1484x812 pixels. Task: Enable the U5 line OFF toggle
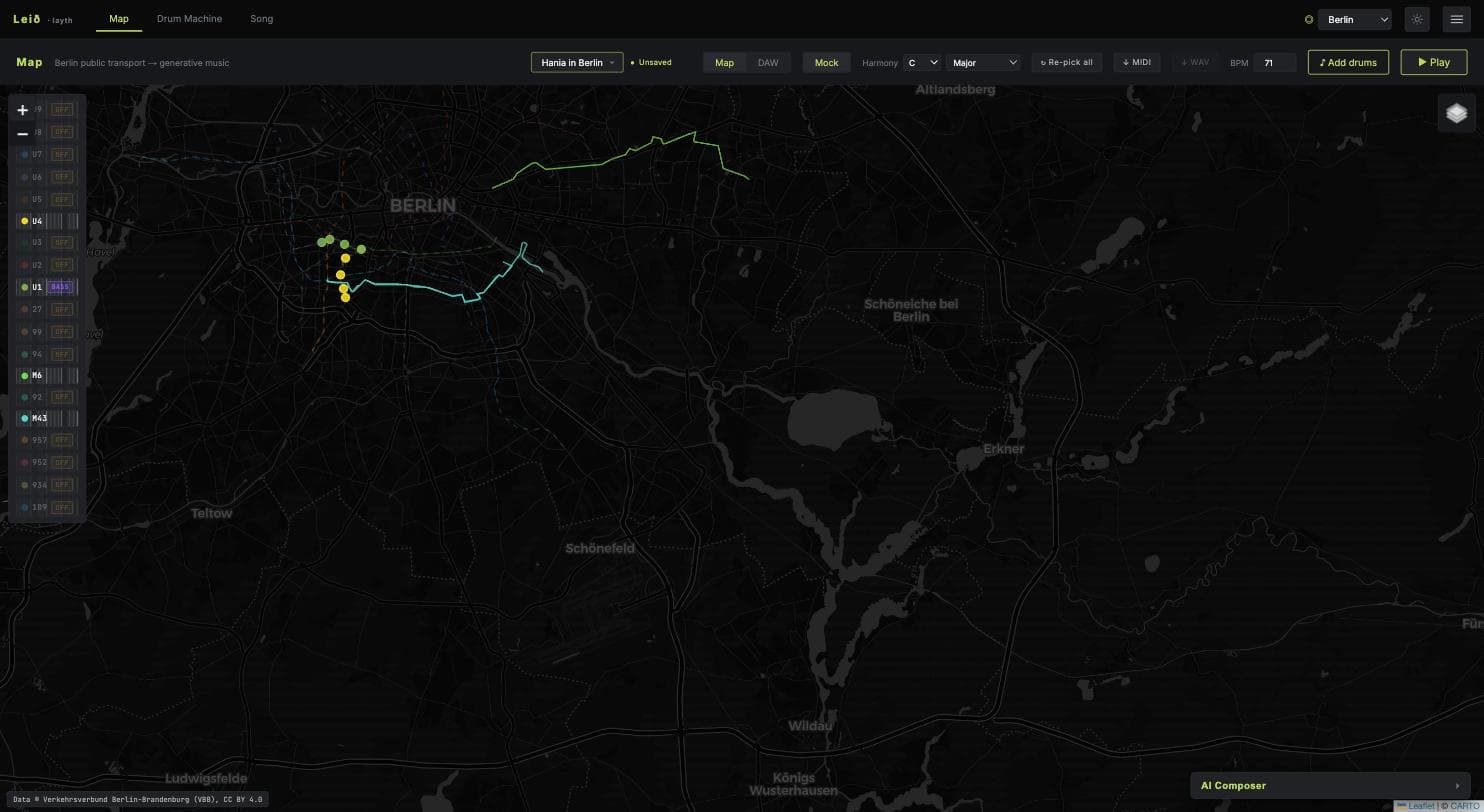click(x=62, y=199)
